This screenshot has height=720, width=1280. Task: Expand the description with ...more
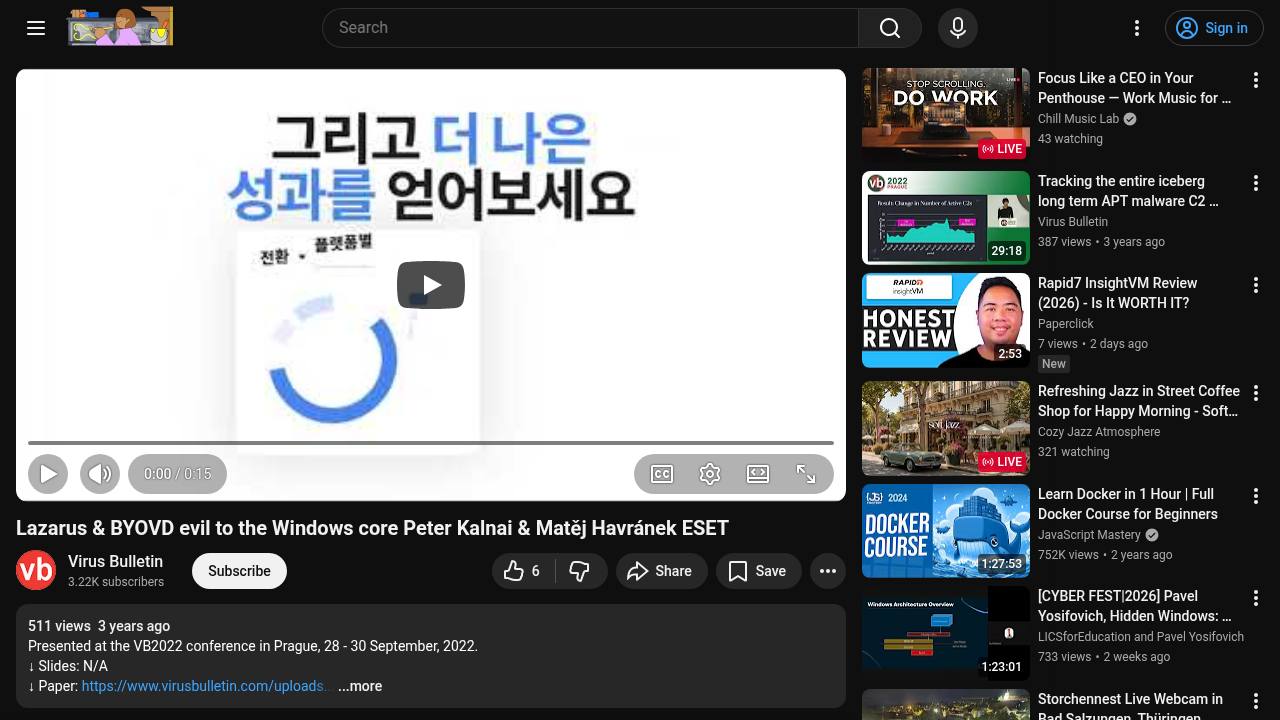pyautogui.click(x=360, y=686)
